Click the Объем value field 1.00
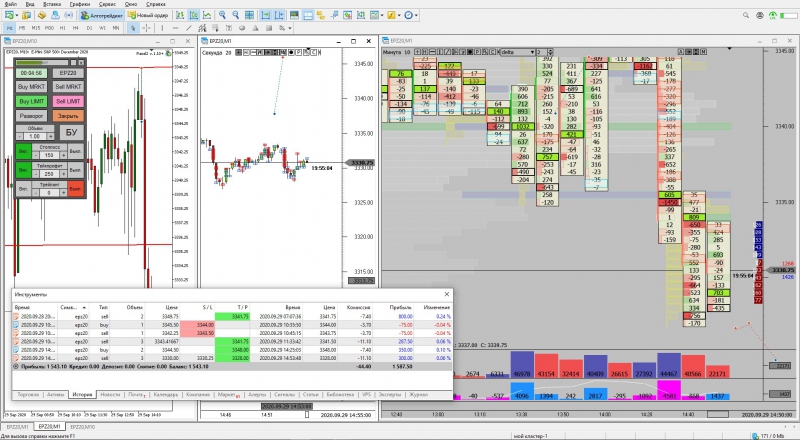Screen dimensions: 800x440 (35, 136)
